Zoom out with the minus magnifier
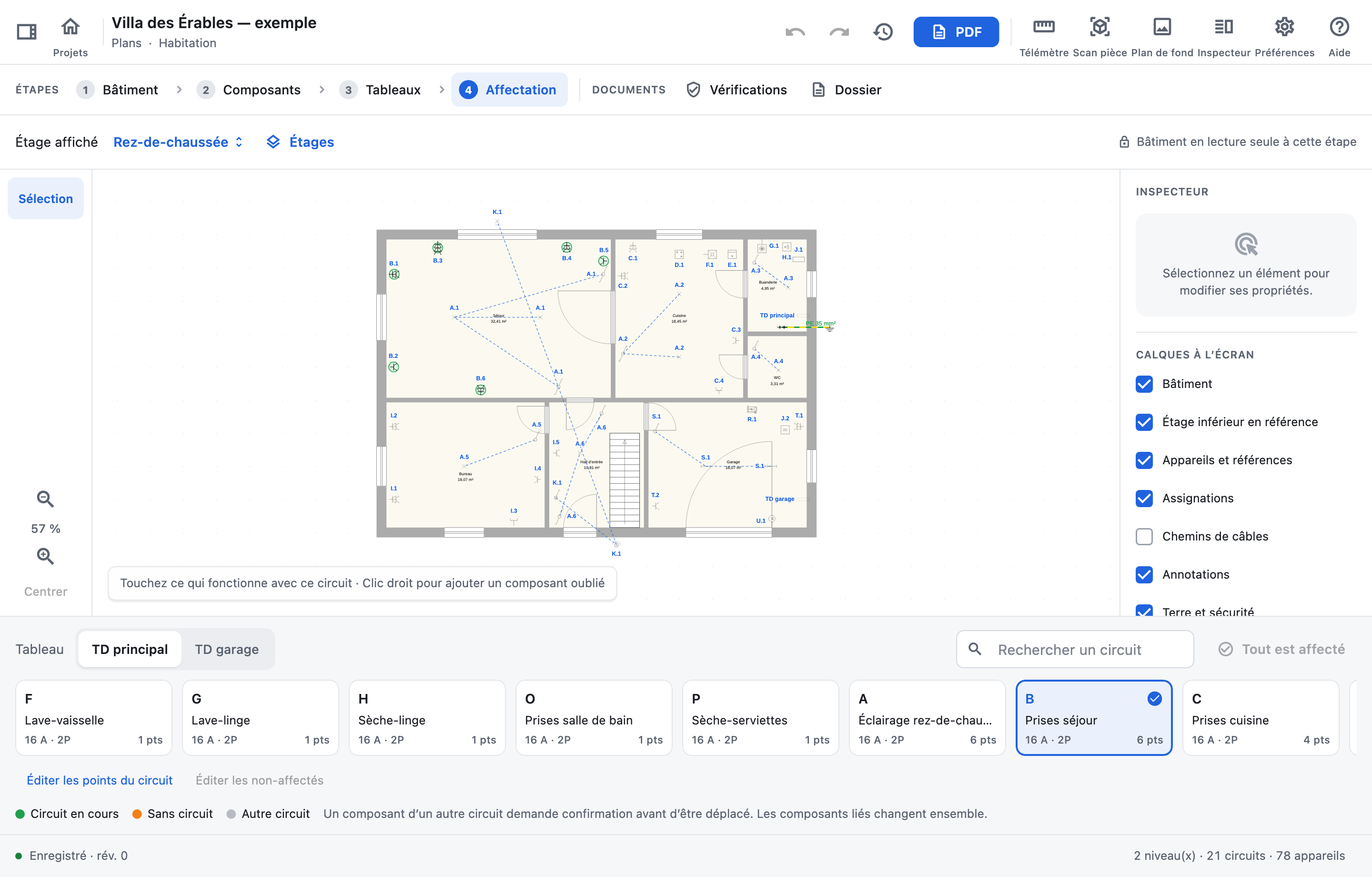This screenshot has height=877, width=1372. click(x=46, y=499)
